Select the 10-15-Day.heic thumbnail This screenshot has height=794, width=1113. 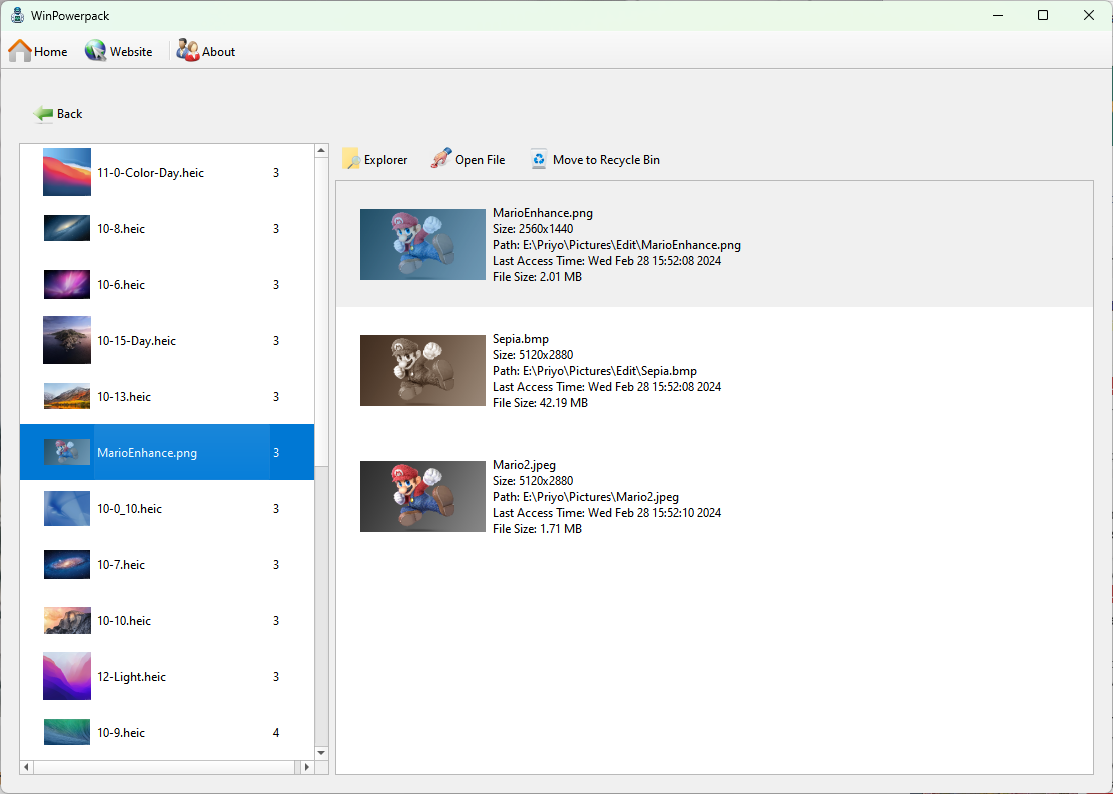pos(67,340)
